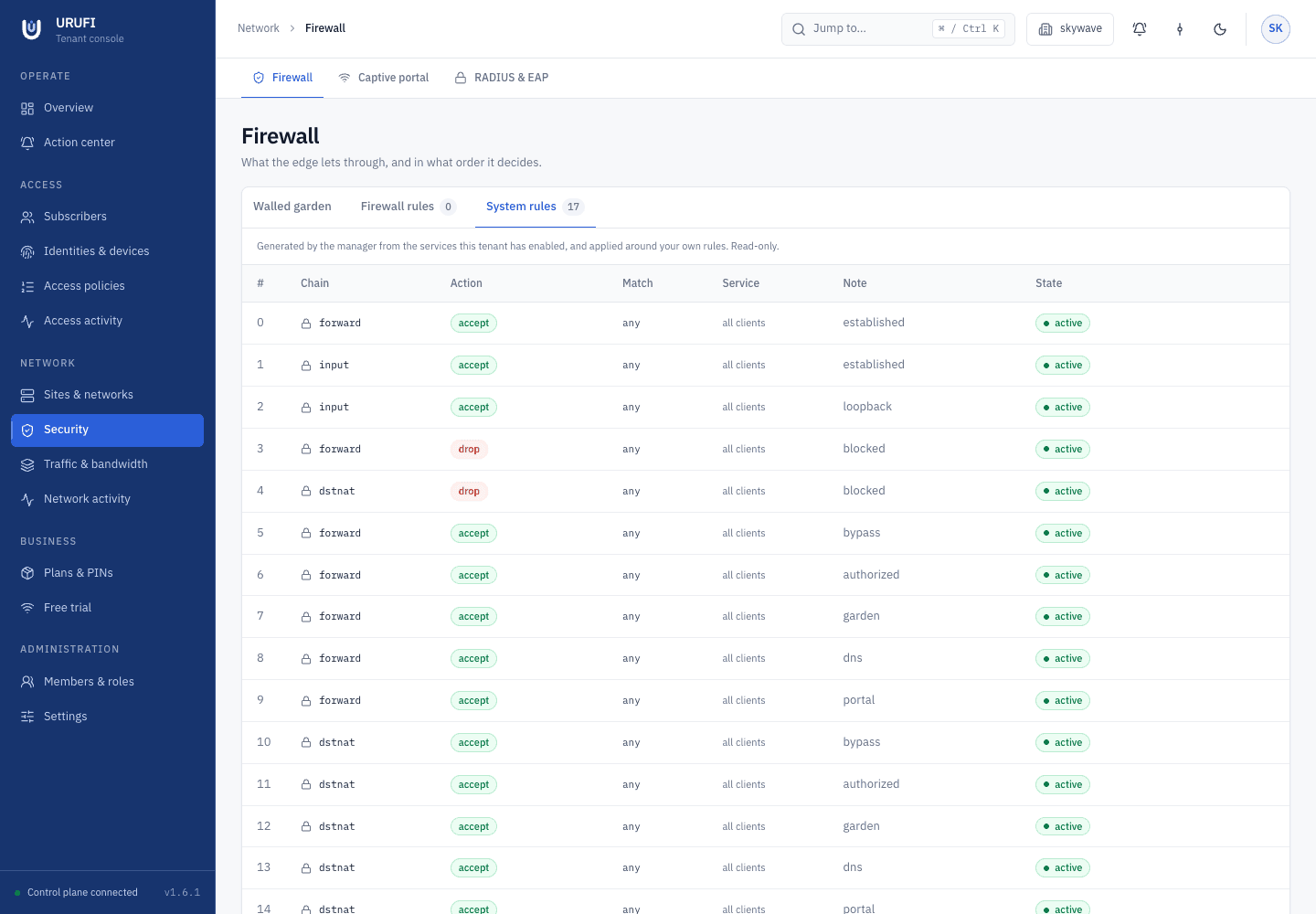Viewport: 1316px width, 914px height.
Task: Click the Identities & devices fingerprint icon
Action: (27, 252)
